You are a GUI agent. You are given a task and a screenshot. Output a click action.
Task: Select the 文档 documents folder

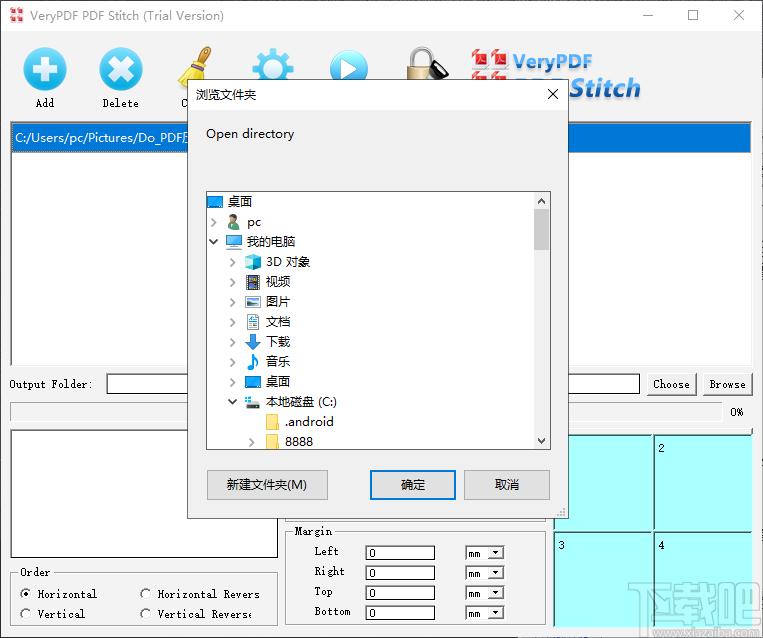278,322
